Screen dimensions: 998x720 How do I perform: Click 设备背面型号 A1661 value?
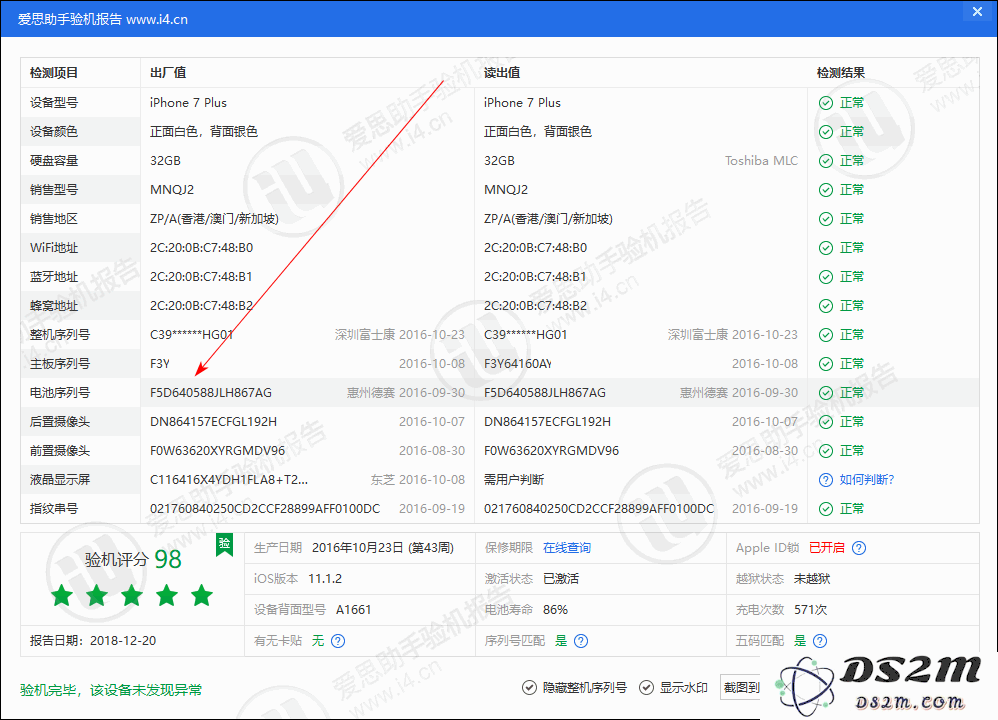tap(353, 610)
